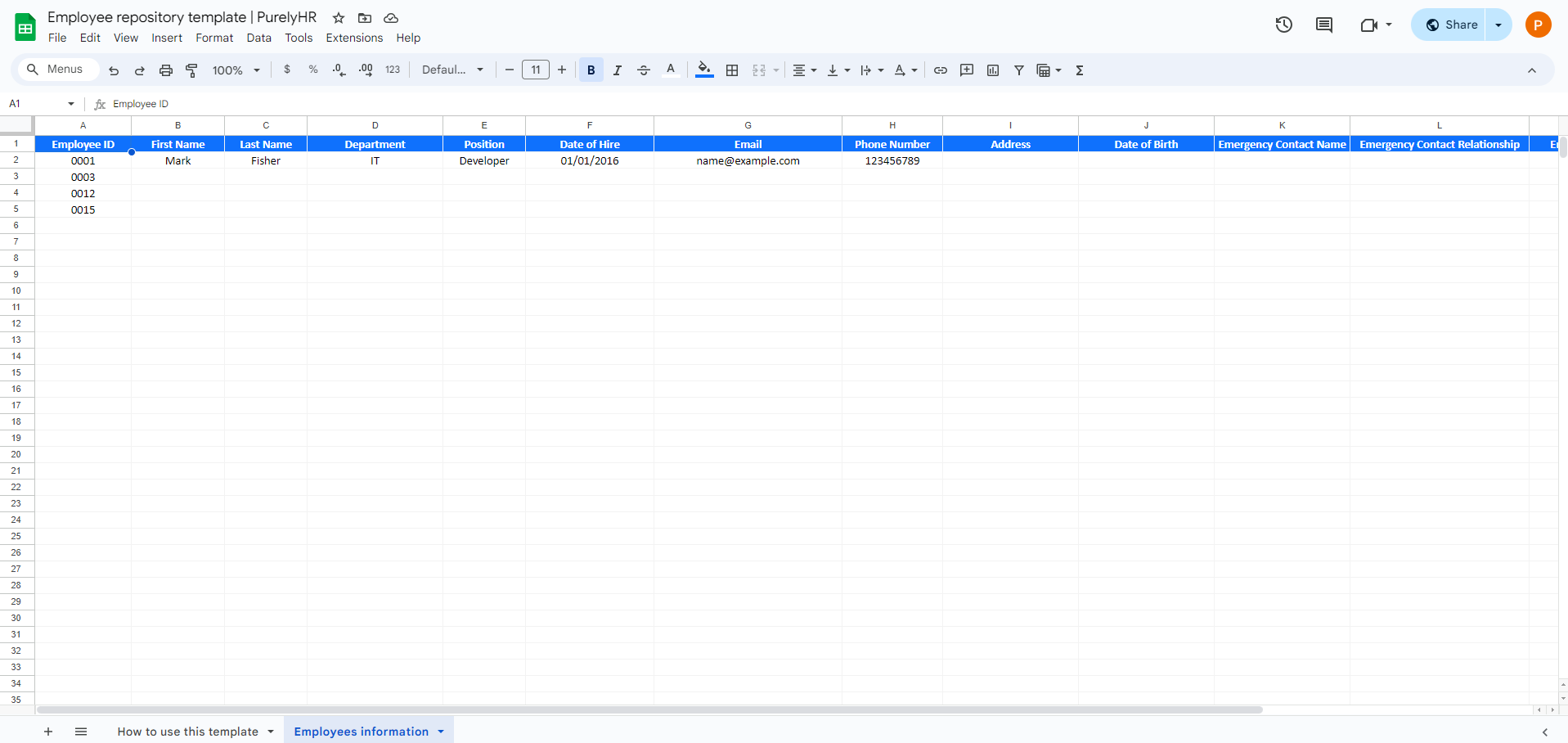Open the horizontal align dropdown

(x=804, y=70)
